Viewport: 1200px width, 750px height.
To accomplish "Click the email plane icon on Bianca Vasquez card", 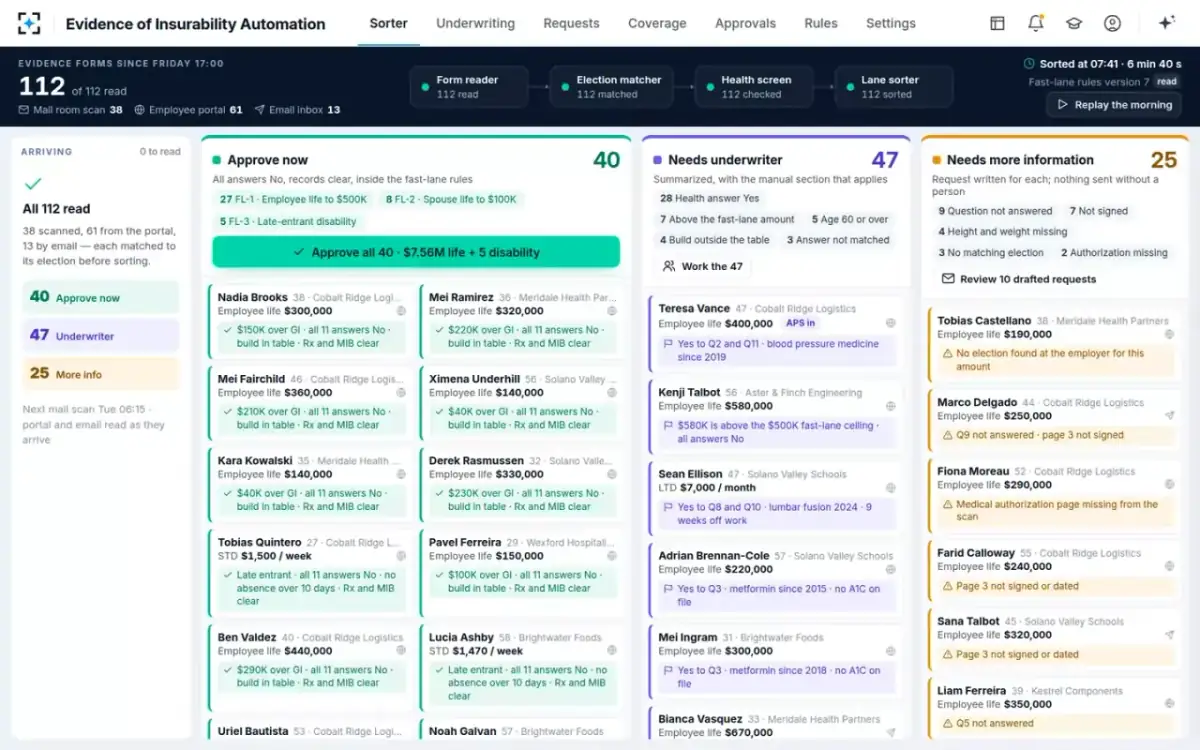I will click(x=890, y=732).
